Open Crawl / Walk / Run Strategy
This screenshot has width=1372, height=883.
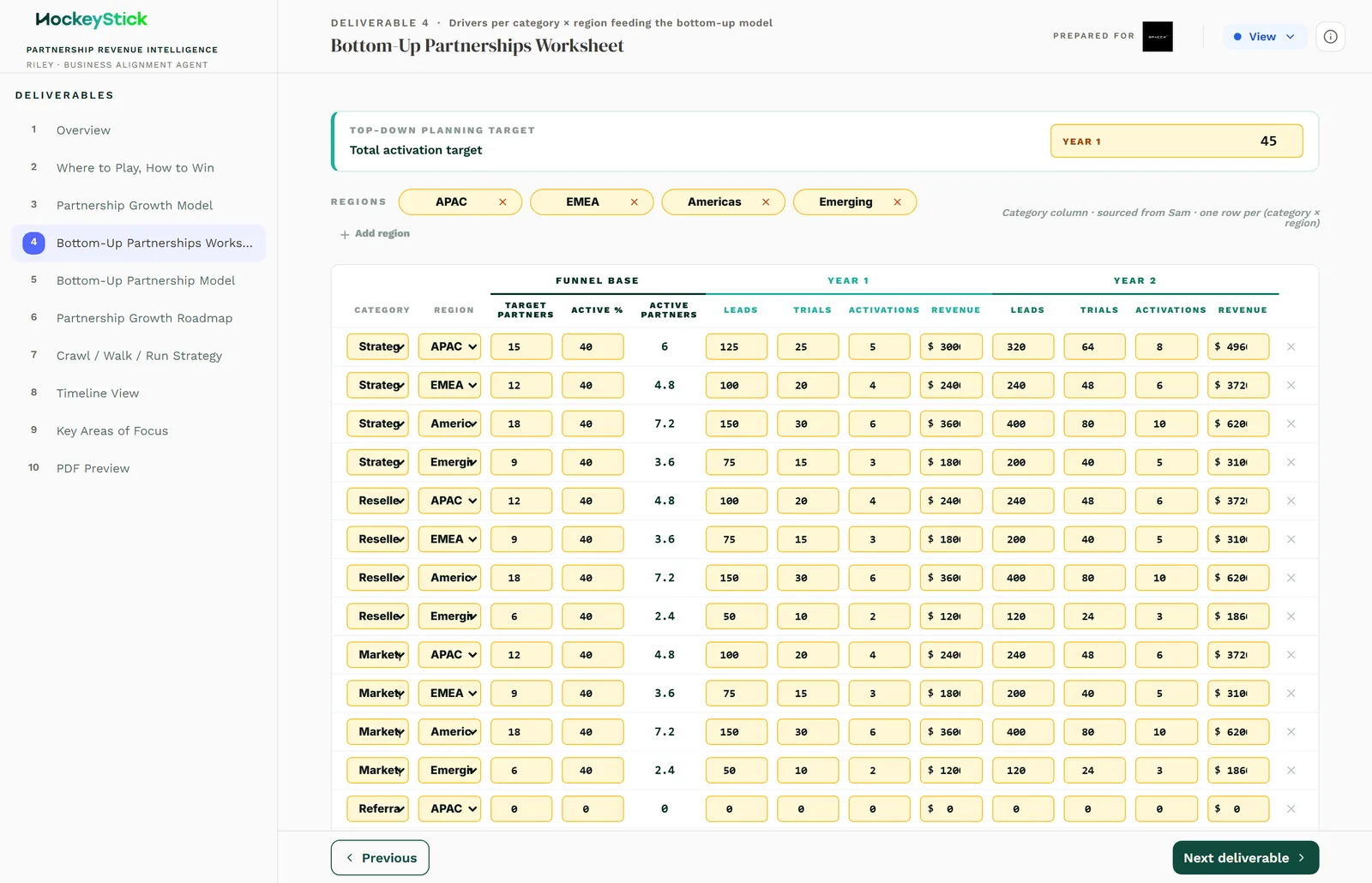point(139,356)
